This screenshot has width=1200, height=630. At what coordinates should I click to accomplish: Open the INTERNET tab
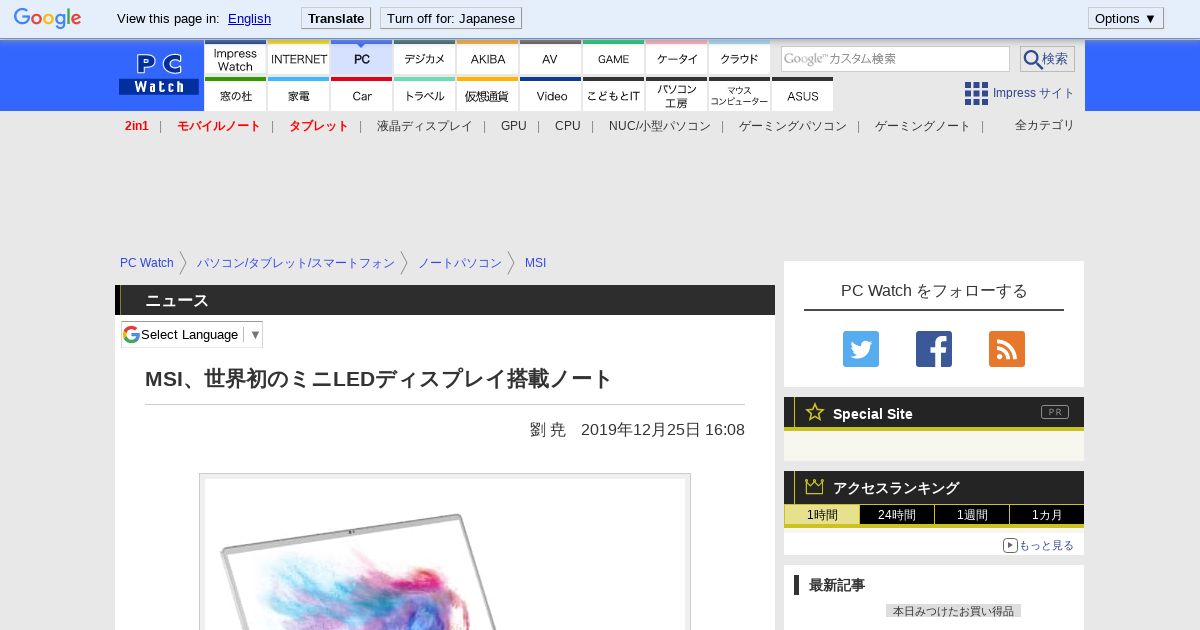click(x=299, y=59)
